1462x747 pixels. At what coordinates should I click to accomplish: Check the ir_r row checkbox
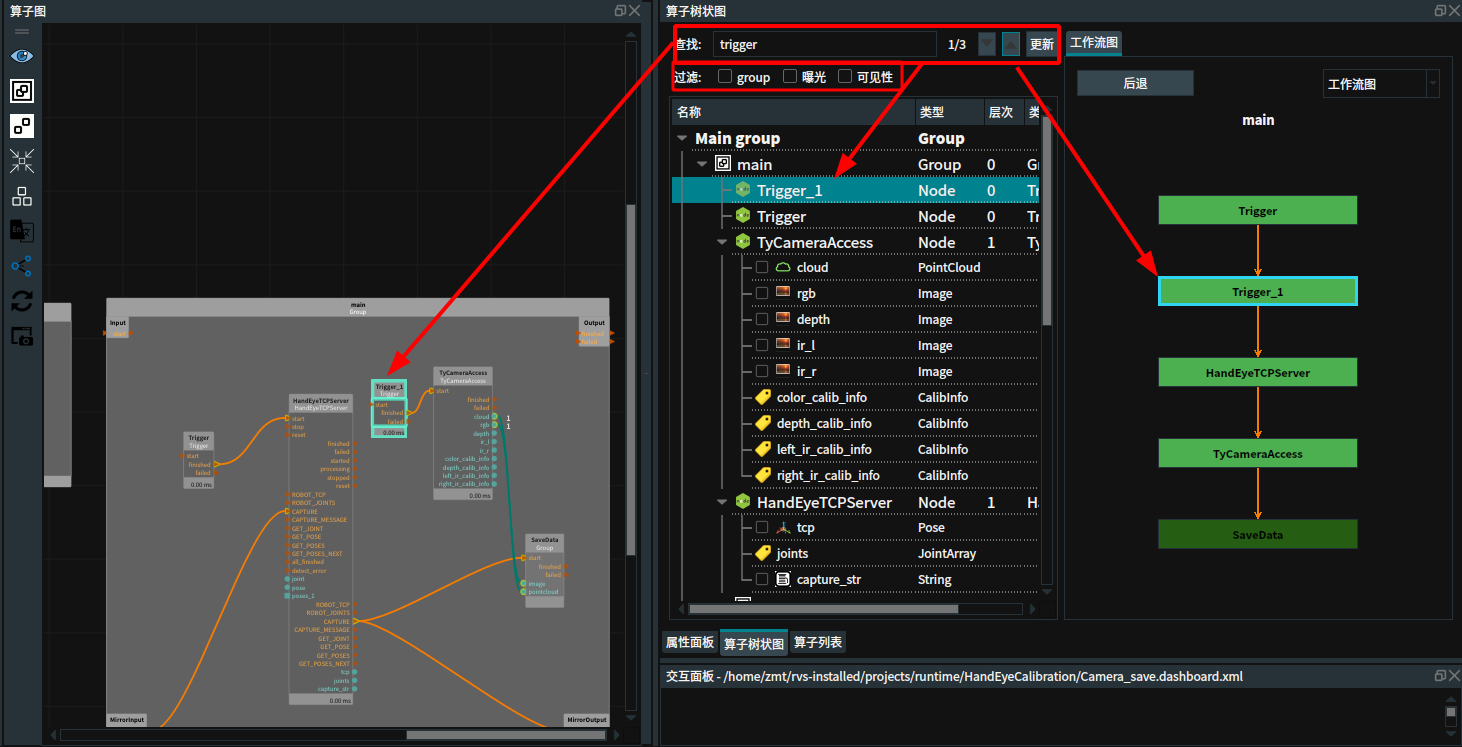pos(762,372)
